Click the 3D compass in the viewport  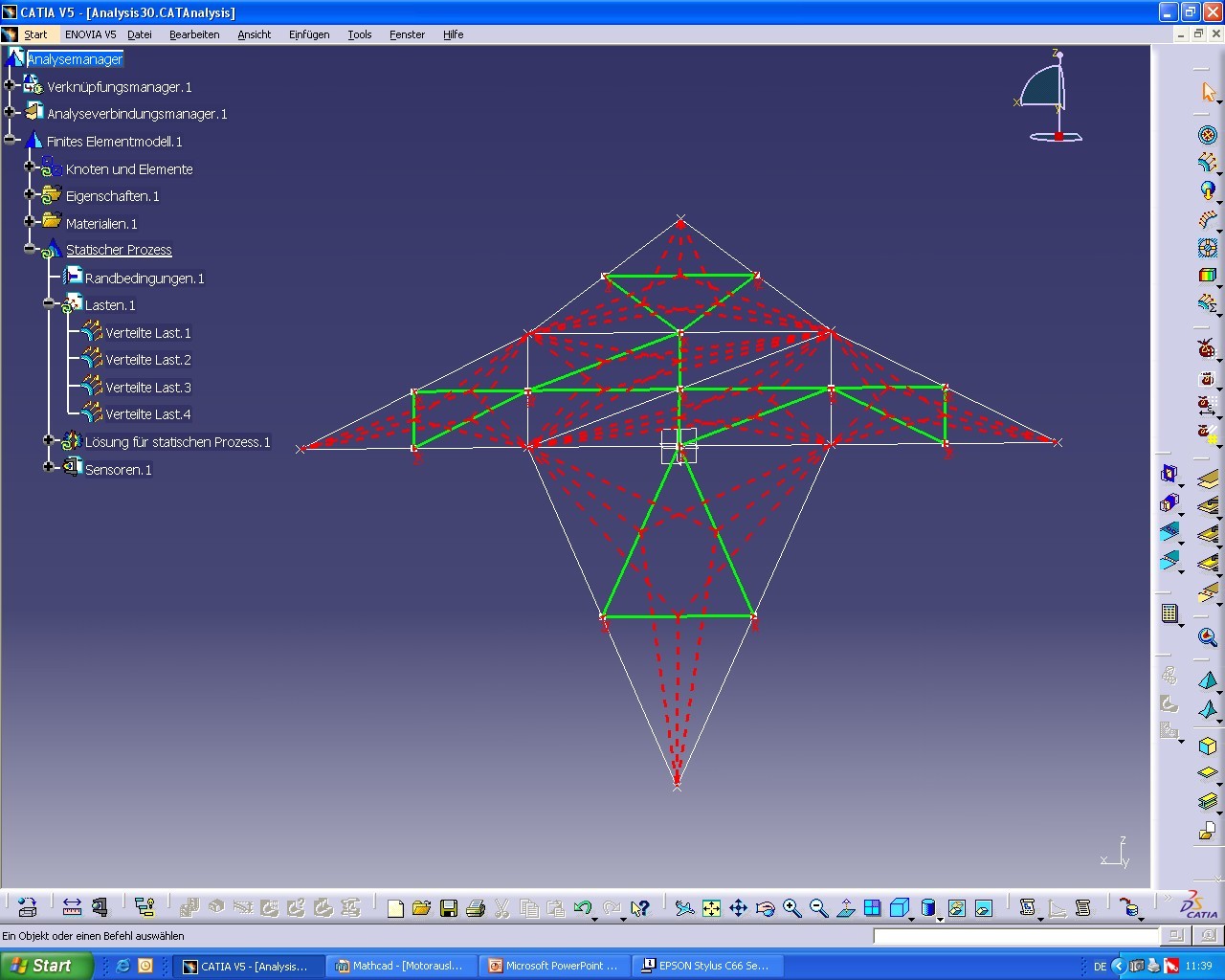click(1050, 96)
